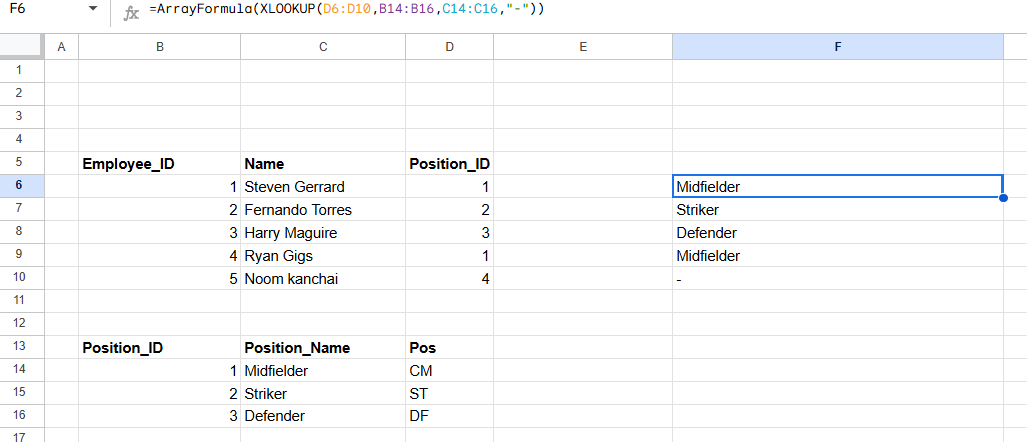The image size is (1027, 442).
Task: Select the Position_Name header cell
Action: (323, 348)
